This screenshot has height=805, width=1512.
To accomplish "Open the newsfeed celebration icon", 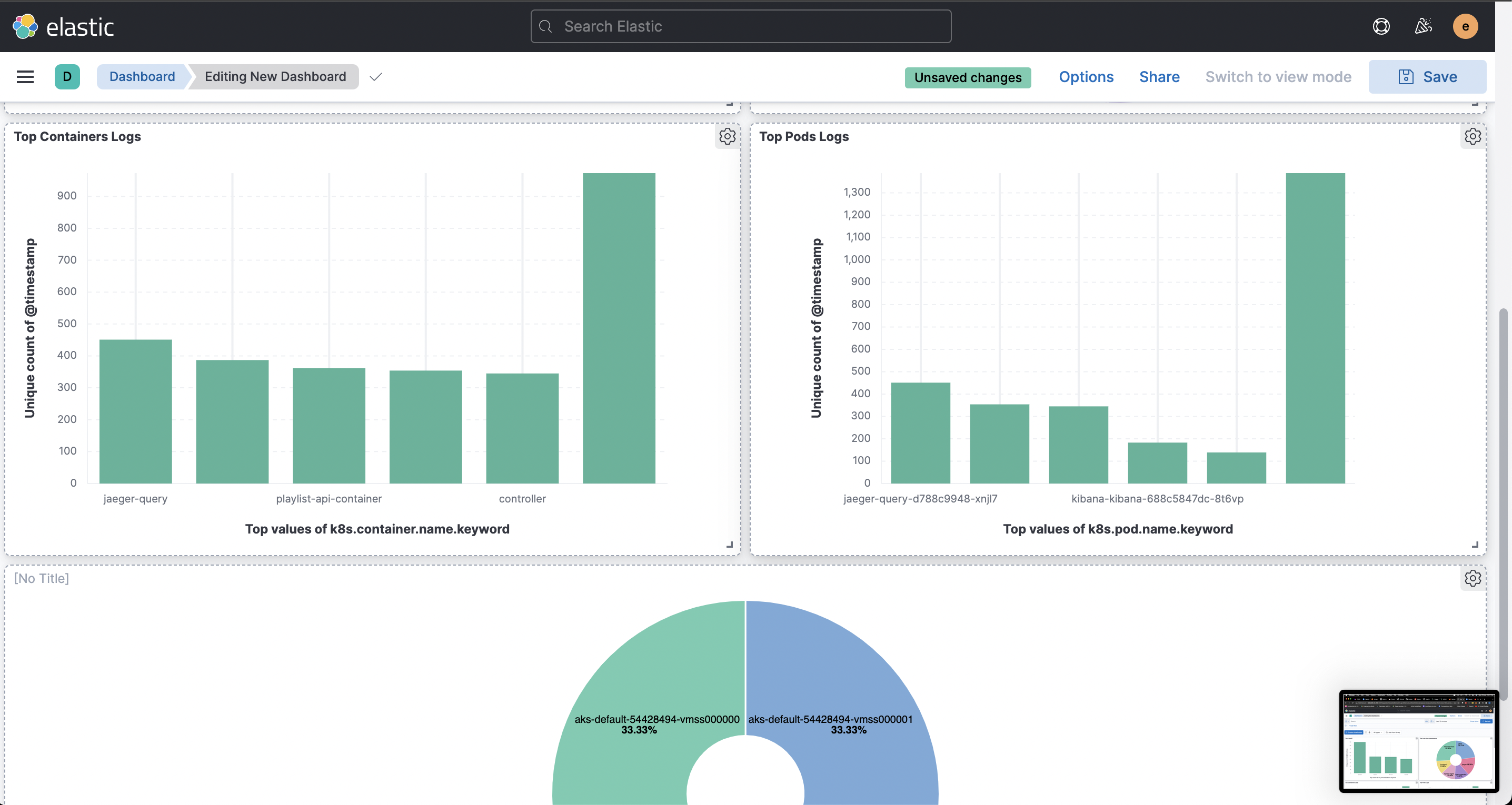I will point(1423,26).
